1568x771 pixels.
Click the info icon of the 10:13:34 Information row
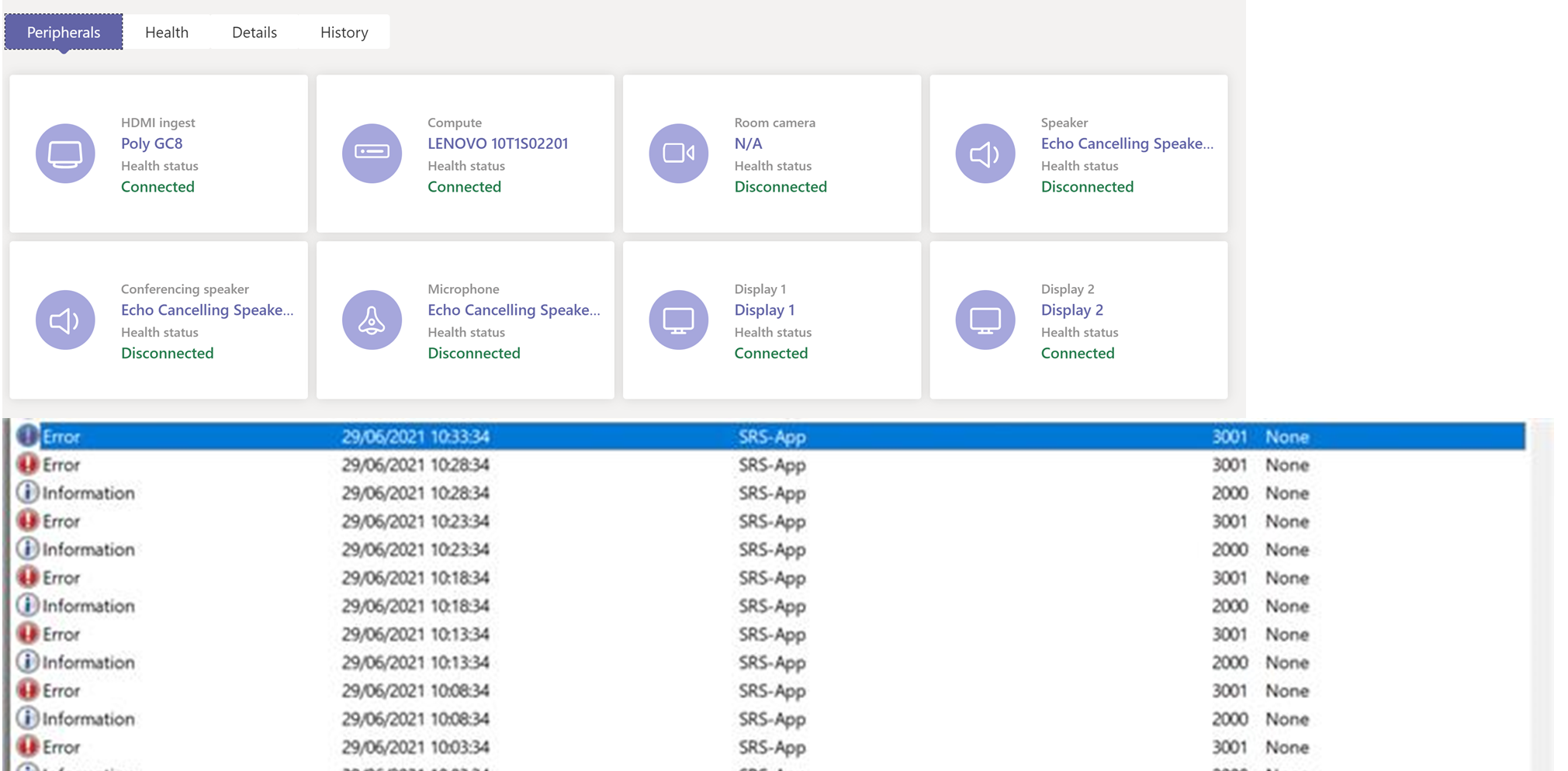click(28, 662)
